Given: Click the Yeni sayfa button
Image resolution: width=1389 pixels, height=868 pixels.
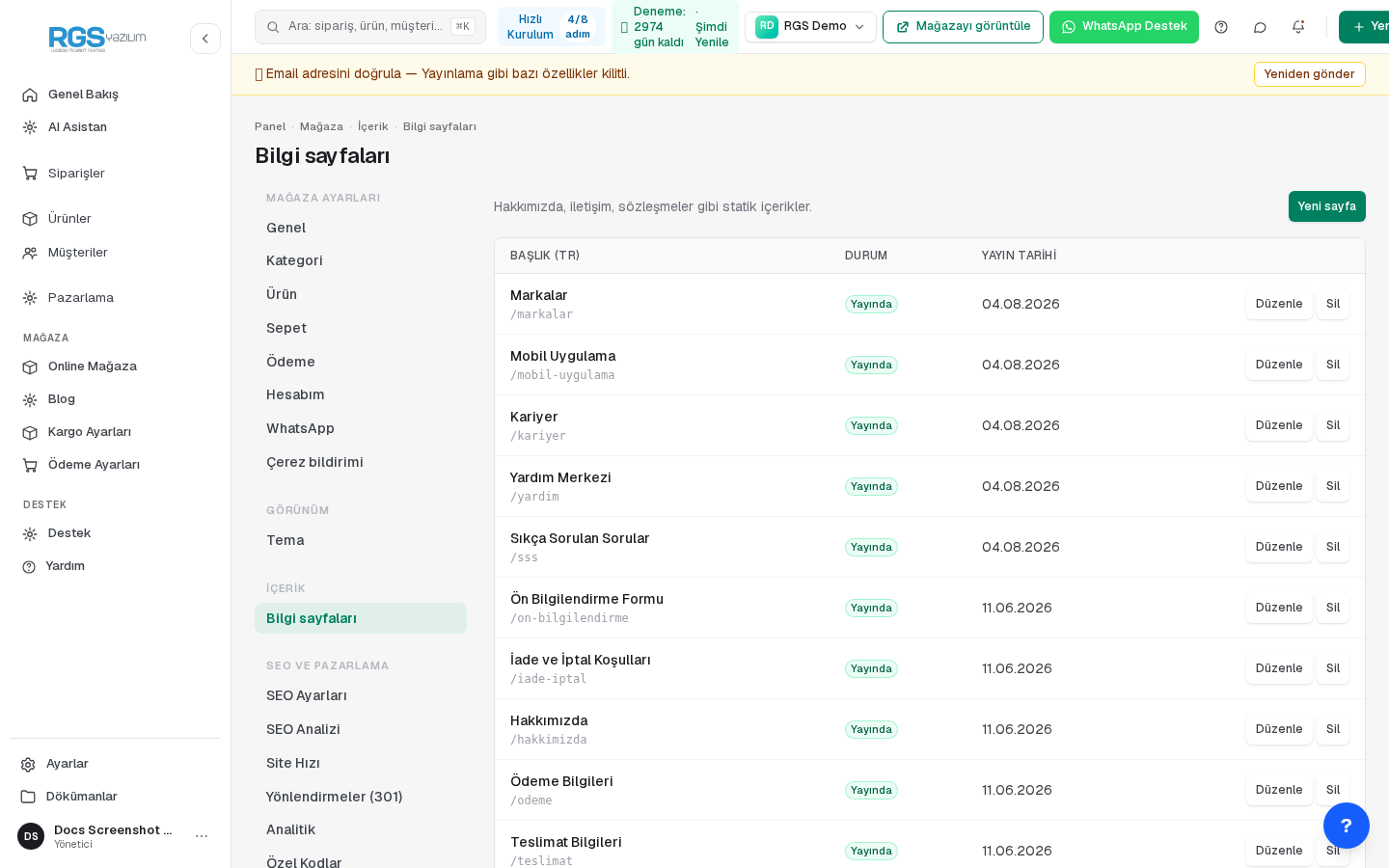Looking at the screenshot, I should tap(1326, 206).
